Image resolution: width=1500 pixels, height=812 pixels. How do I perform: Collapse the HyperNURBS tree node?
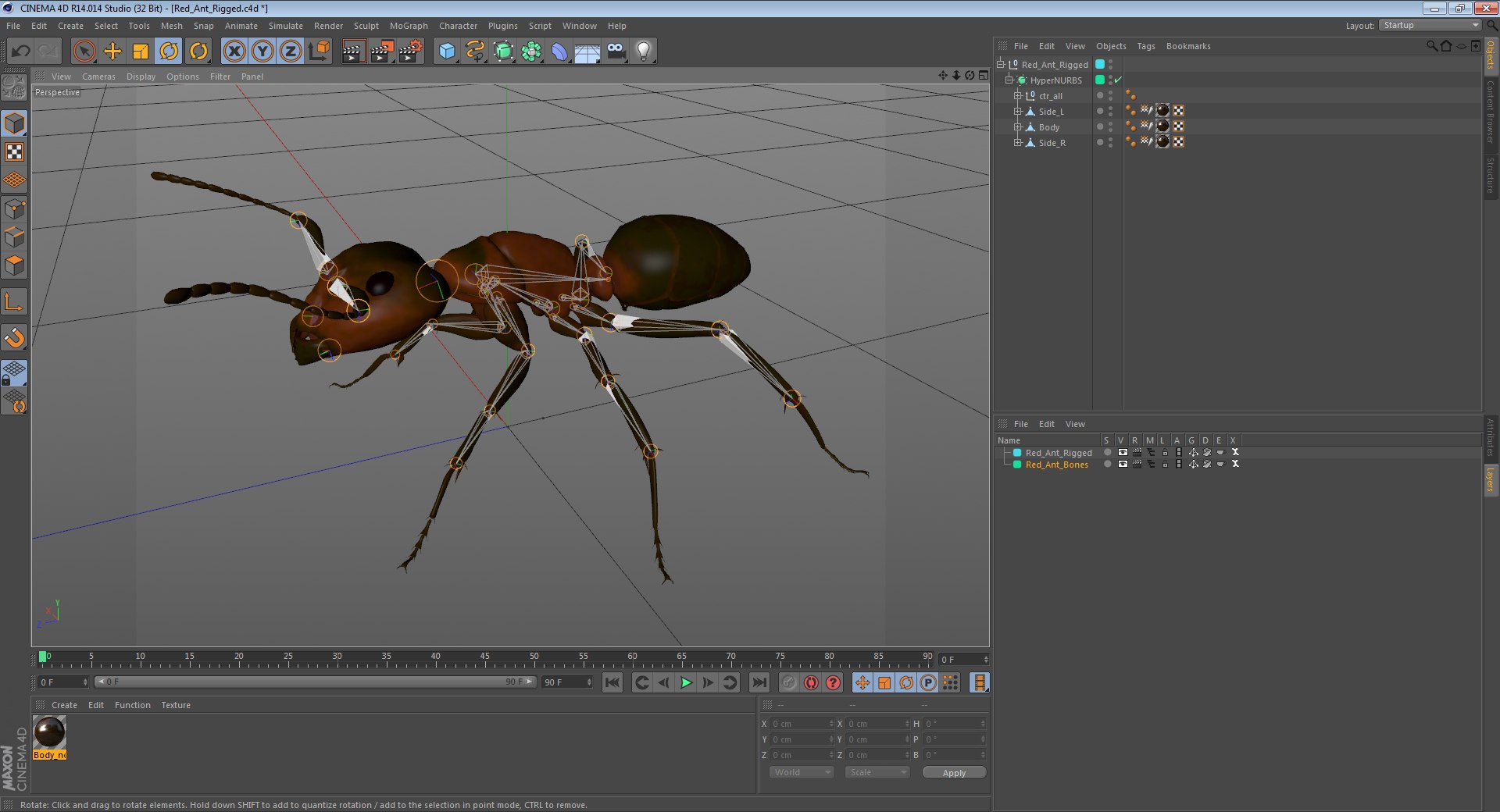pos(1009,80)
